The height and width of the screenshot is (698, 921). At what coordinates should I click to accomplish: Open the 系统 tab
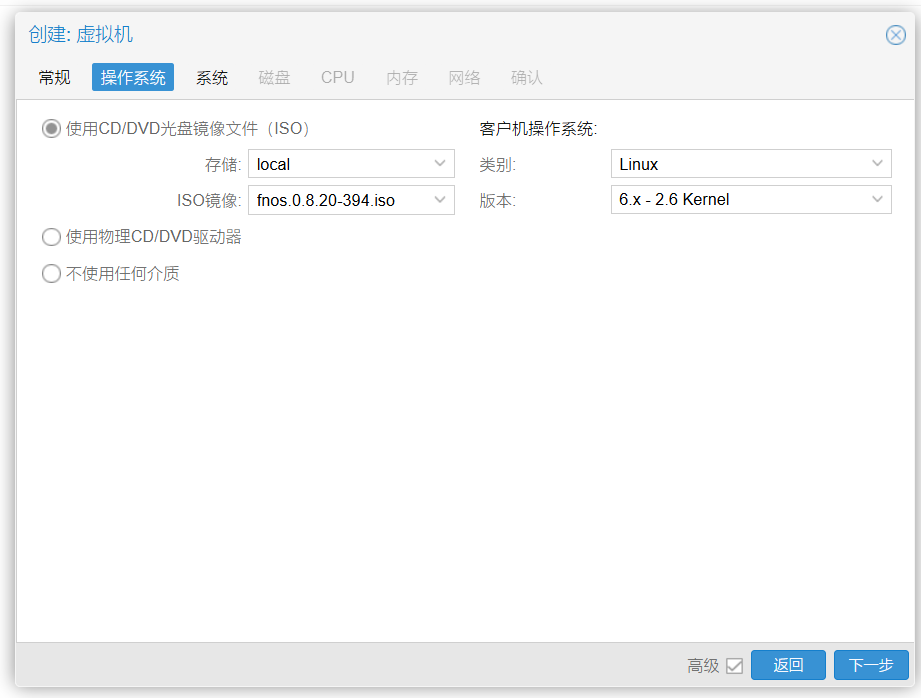pos(212,78)
